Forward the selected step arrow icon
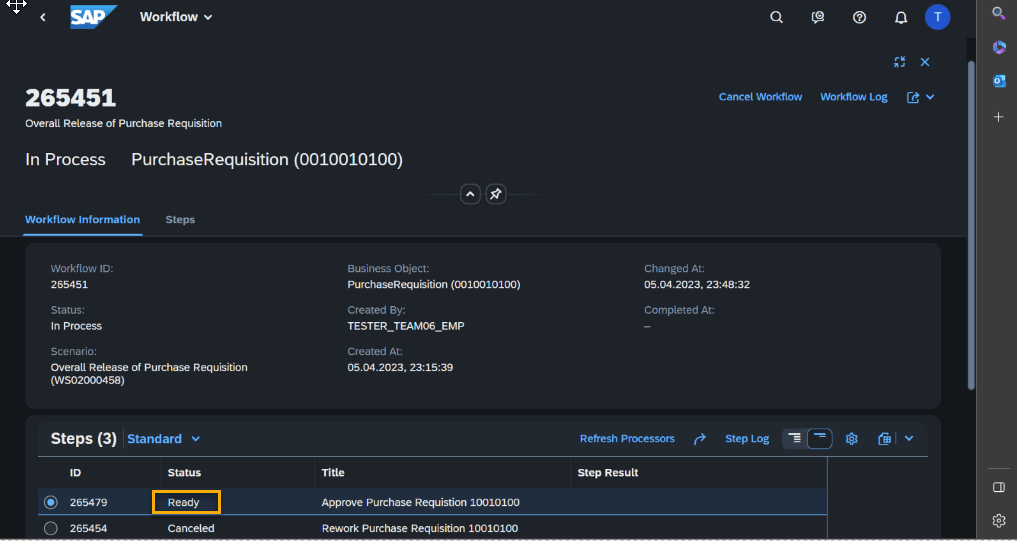Viewport: 1017px width, 541px height. [x=699, y=439]
